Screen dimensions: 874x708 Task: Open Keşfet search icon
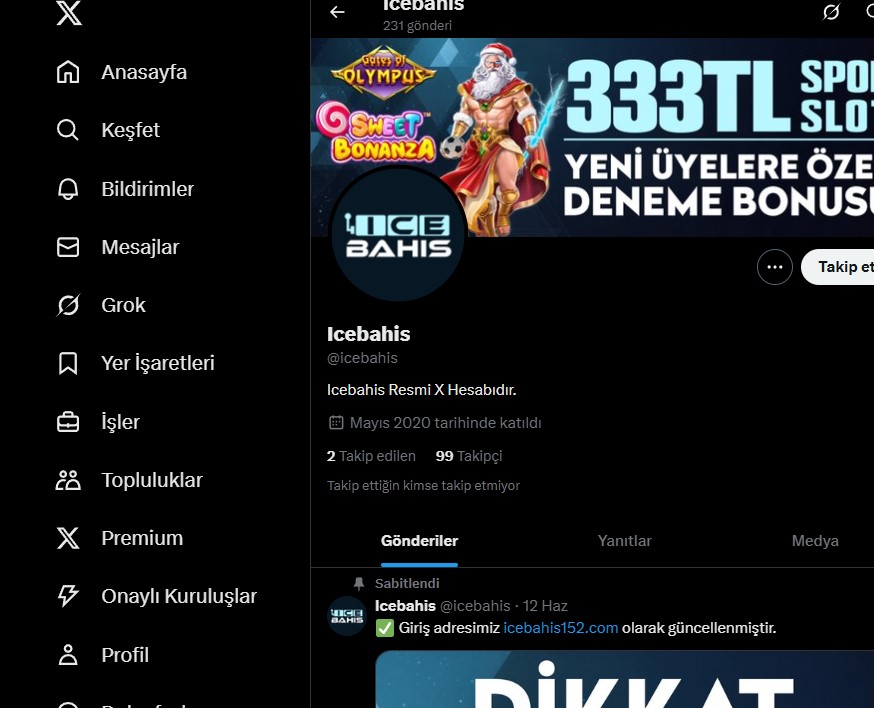[x=68, y=130]
